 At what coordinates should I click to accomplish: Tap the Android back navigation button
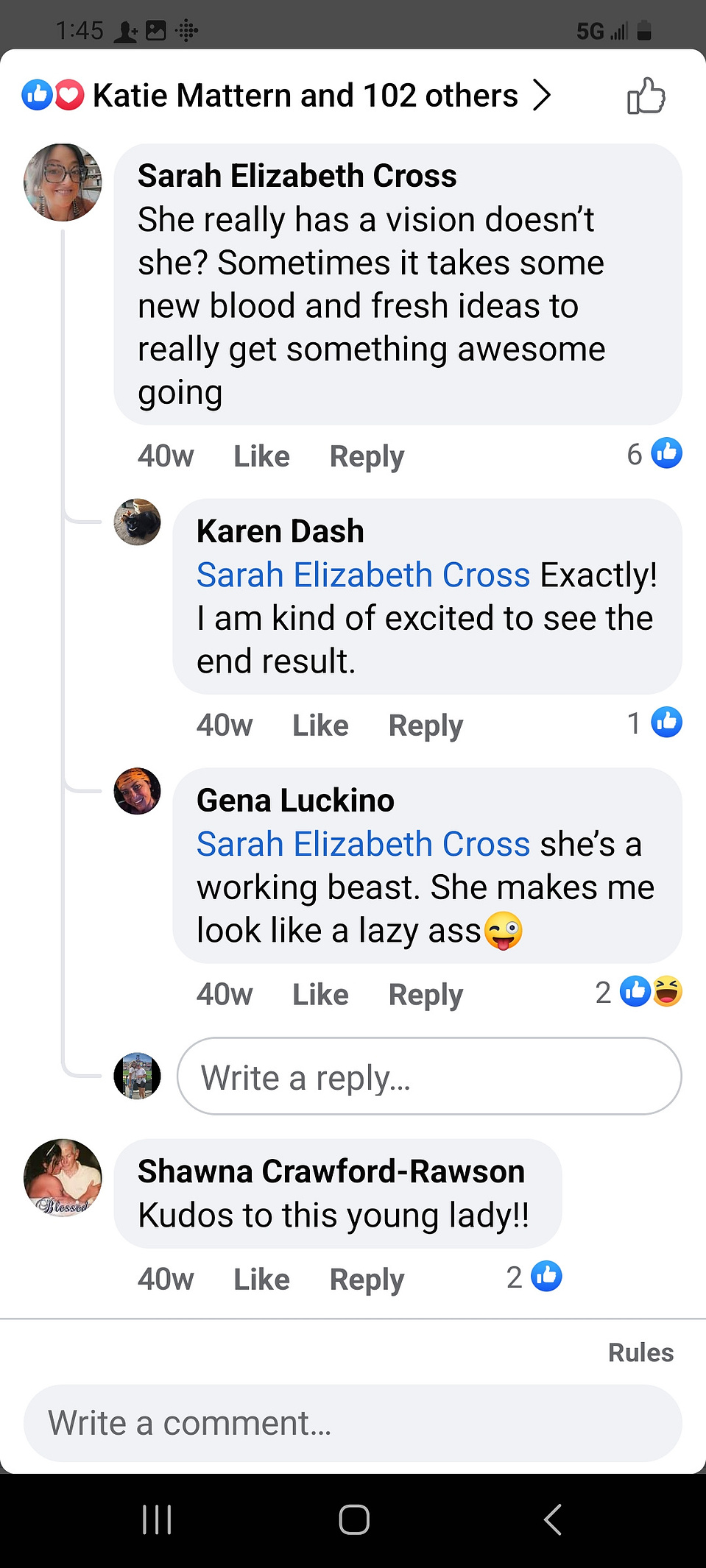click(x=552, y=1519)
